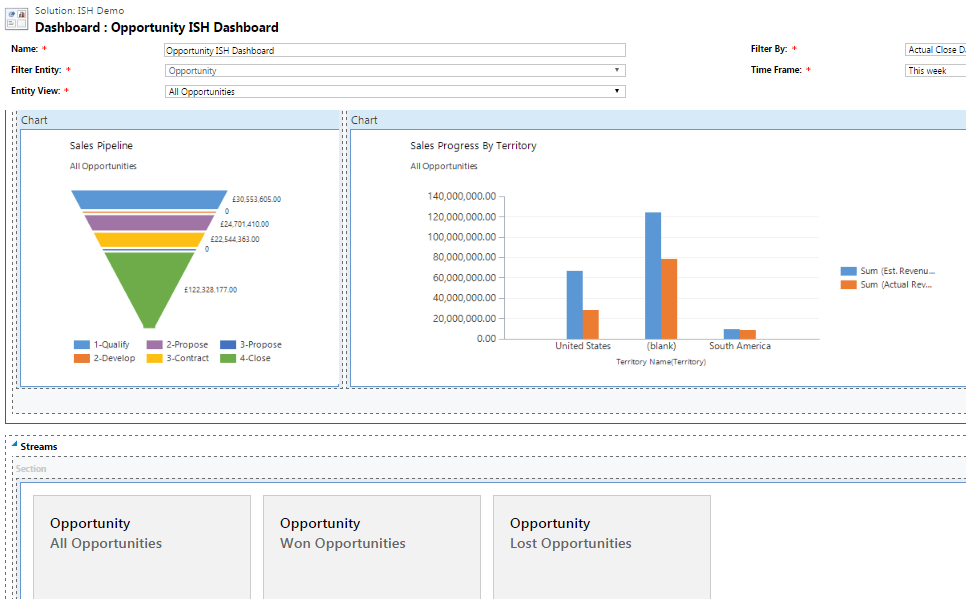Click the Sales Progress By Territory title

click(473, 145)
